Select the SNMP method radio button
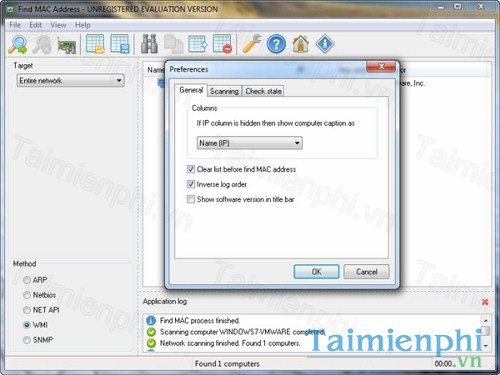The height and width of the screenshot is (375, 500). [x=27, y=340]
